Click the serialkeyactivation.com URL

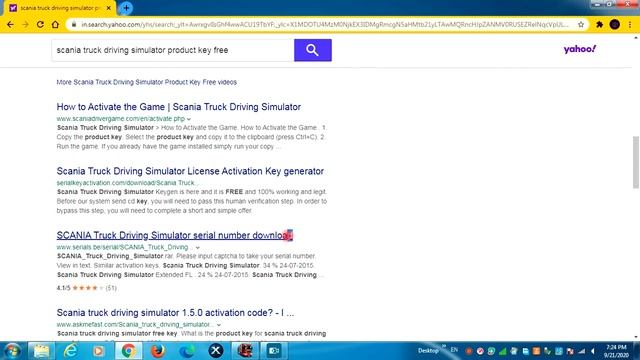tap(127, 183)
